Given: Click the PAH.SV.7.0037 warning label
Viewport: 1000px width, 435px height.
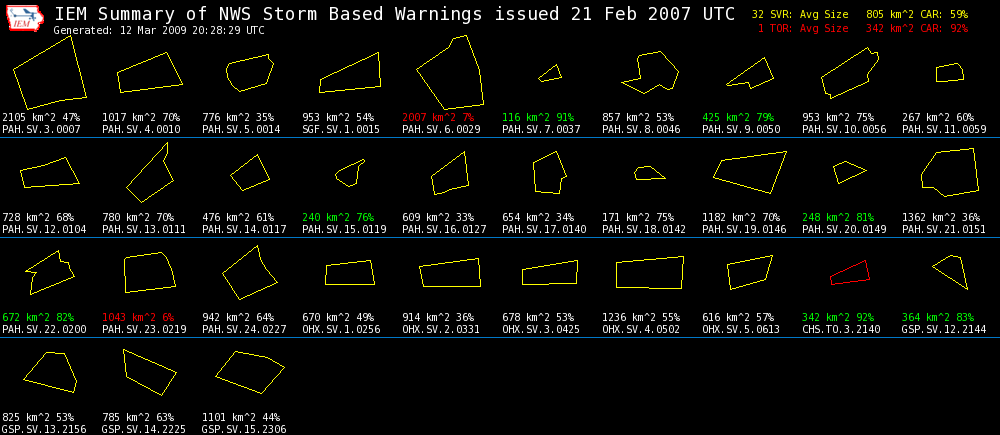Looking at the screenshot, I should point(541,129).
